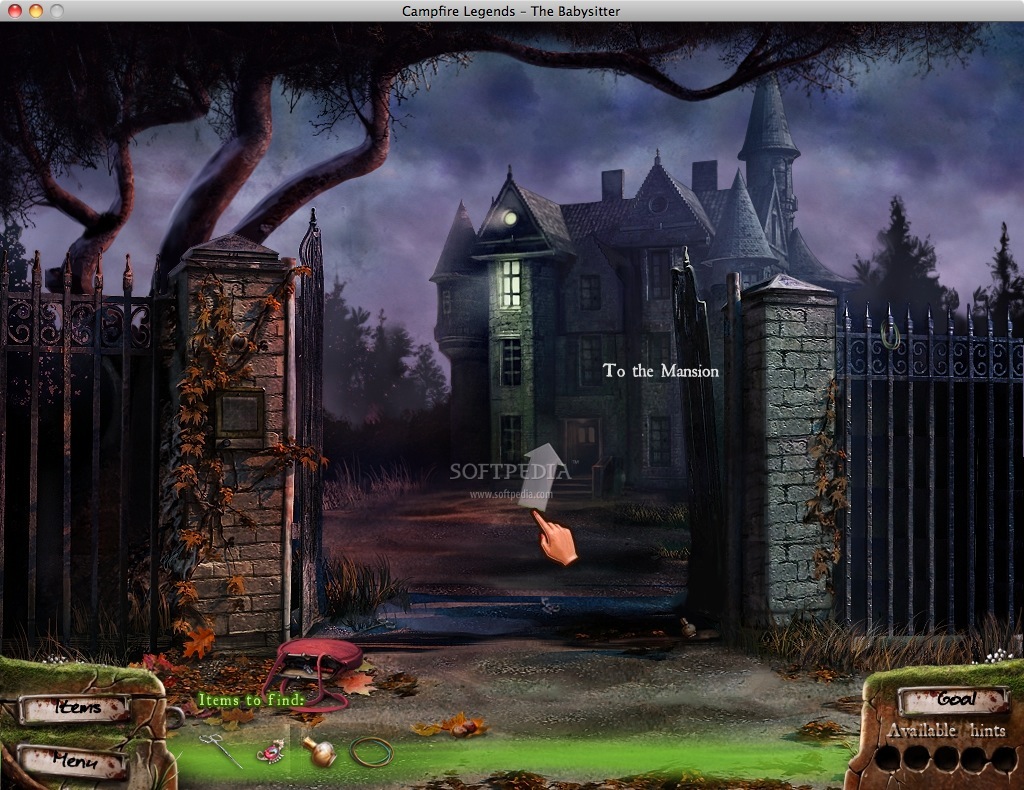Viewport: 1024px width, 790px height.
Task: Open the Items inventory panel
Action: click(x=74, y=708)
